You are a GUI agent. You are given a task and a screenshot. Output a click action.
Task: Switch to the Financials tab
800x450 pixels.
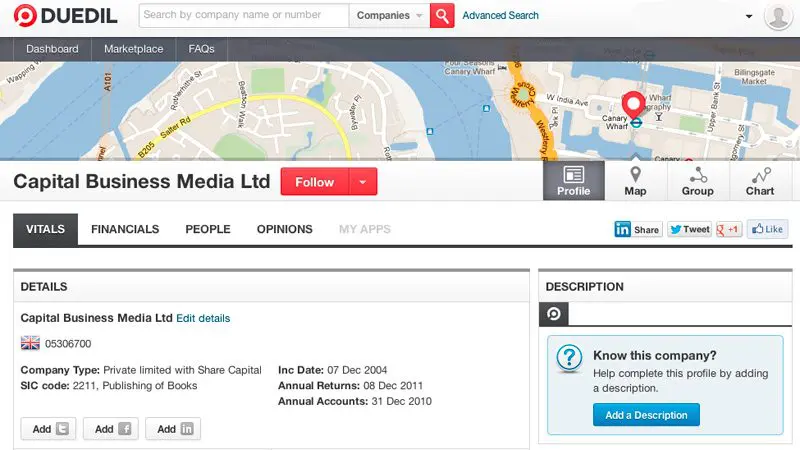125,229
